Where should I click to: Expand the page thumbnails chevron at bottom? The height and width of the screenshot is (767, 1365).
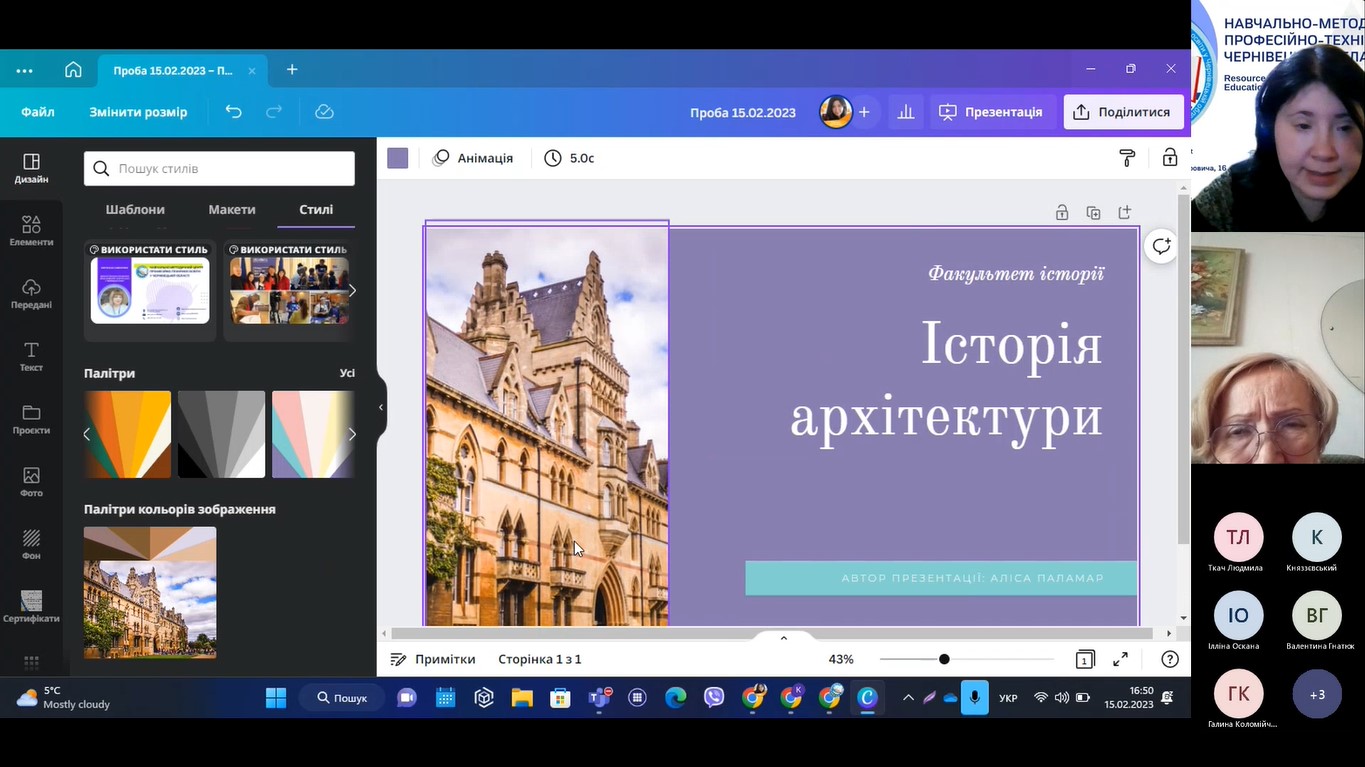(784, 638)
